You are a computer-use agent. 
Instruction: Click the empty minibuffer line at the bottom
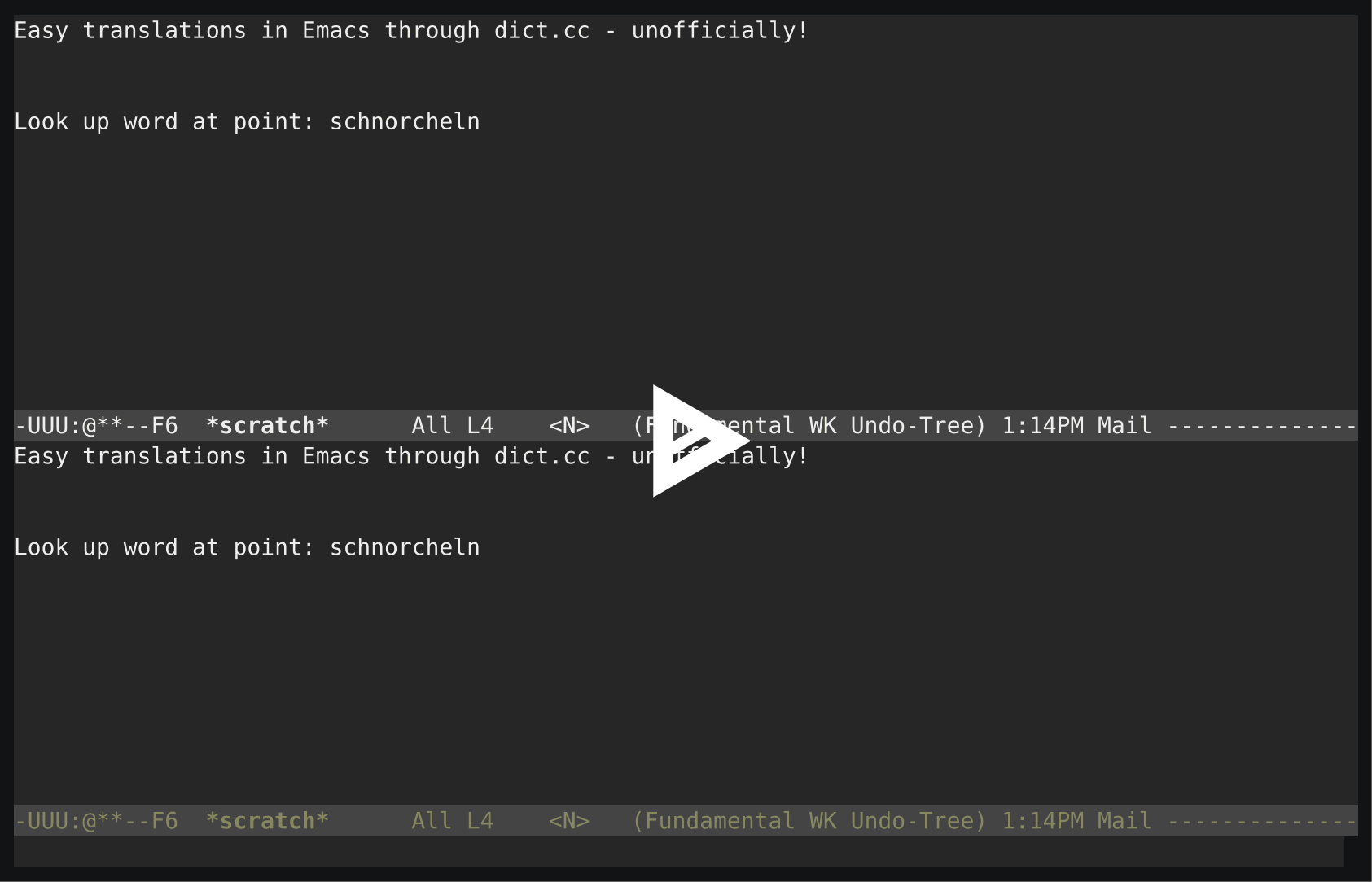679,851
